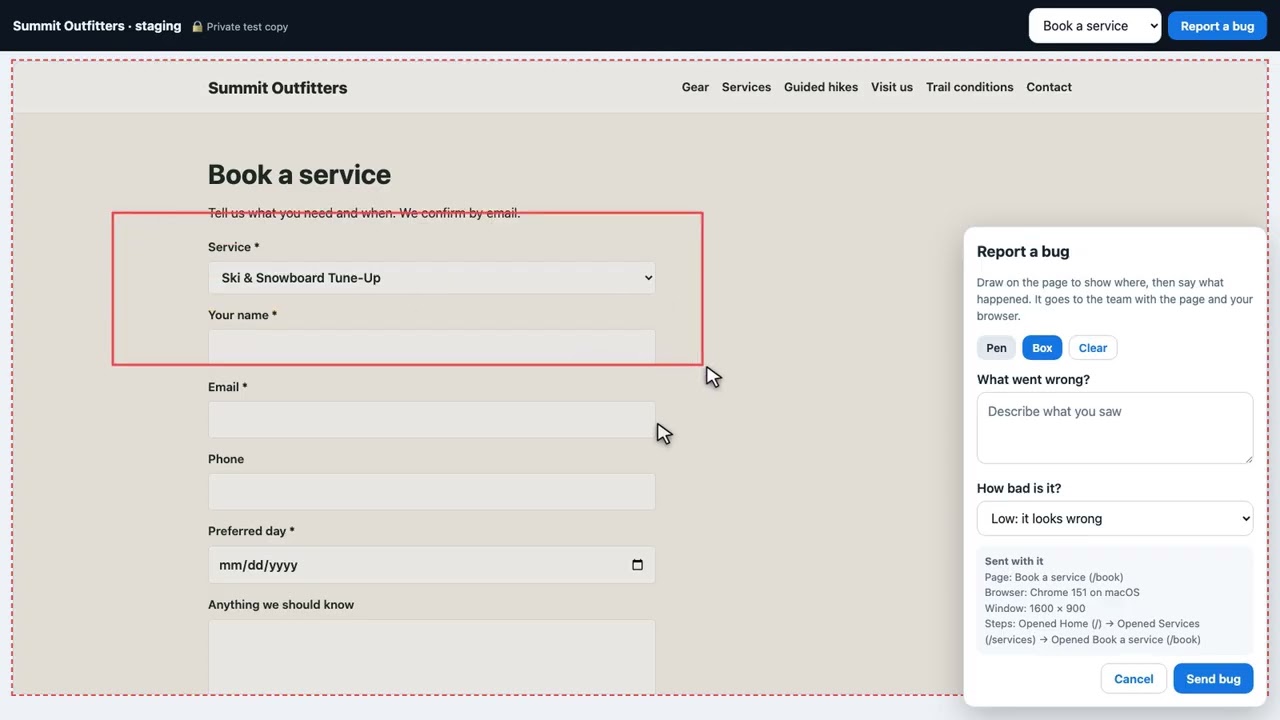
Task: Click the Summit Outfitters site logo text
Action: [x=278, y=88]
